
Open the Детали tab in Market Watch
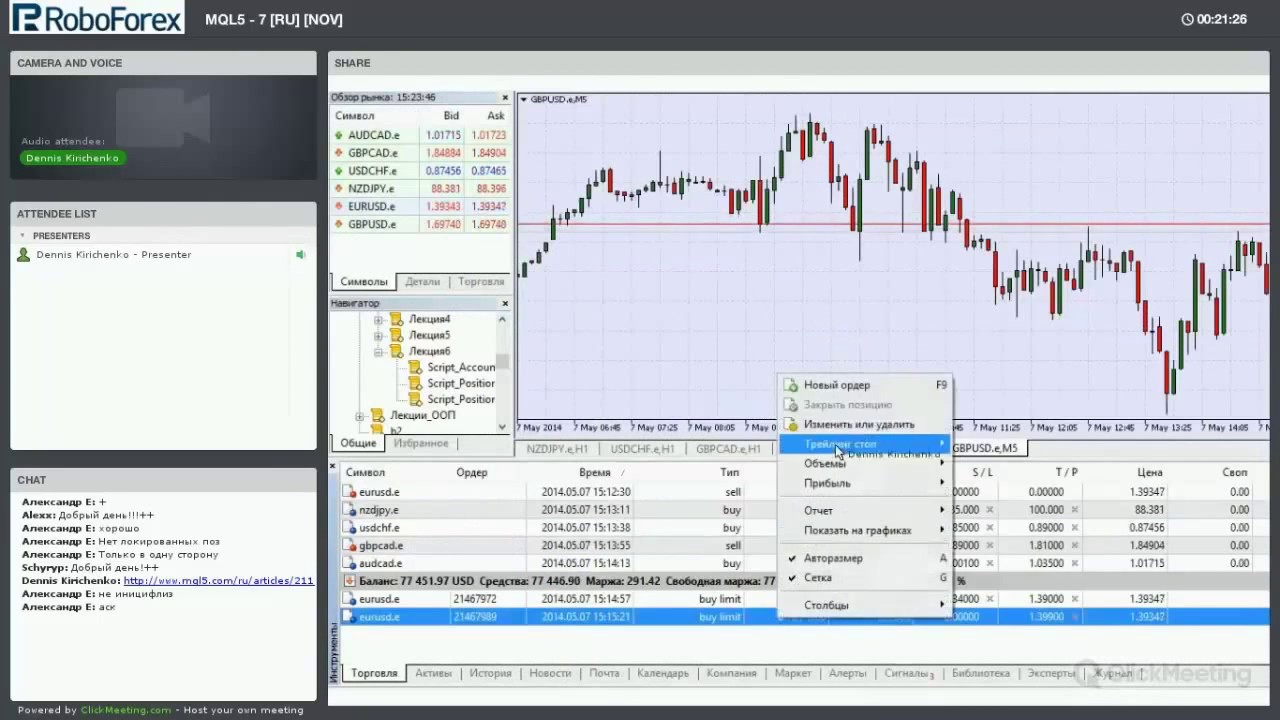tap(422, 282)
